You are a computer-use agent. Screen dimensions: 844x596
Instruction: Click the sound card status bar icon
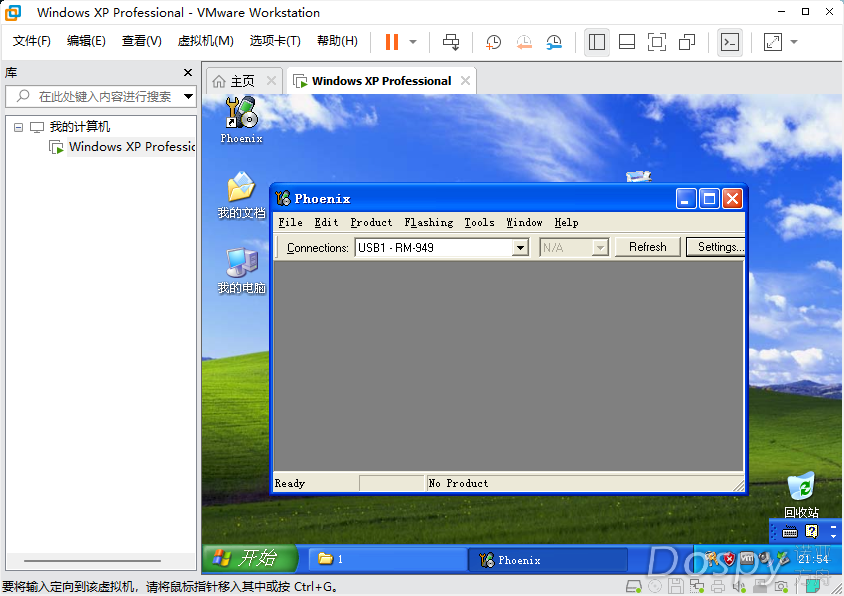pyautogui.click(x=739, y=587)
